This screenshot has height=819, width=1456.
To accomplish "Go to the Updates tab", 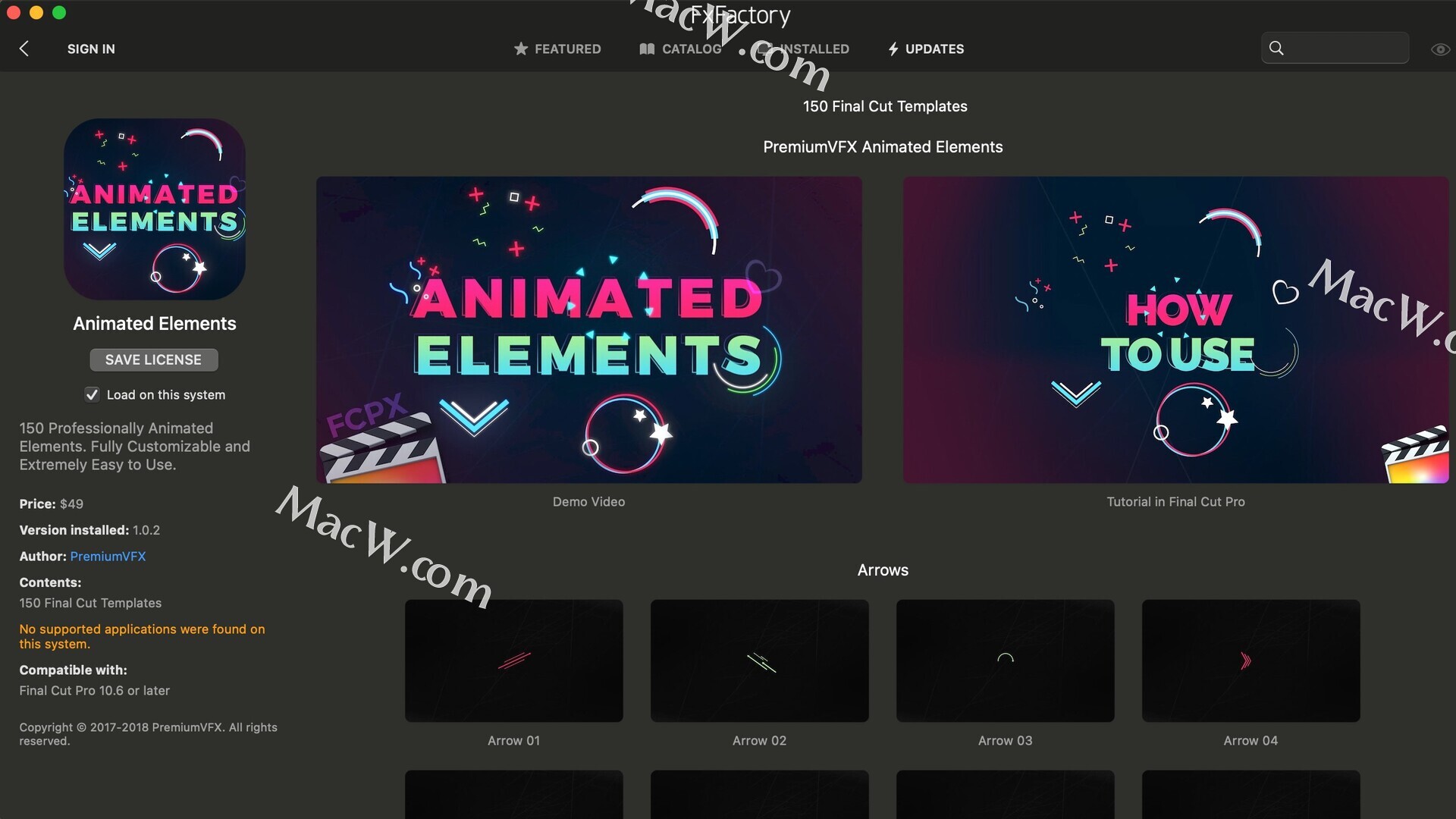I will click(x=926, y=49).
